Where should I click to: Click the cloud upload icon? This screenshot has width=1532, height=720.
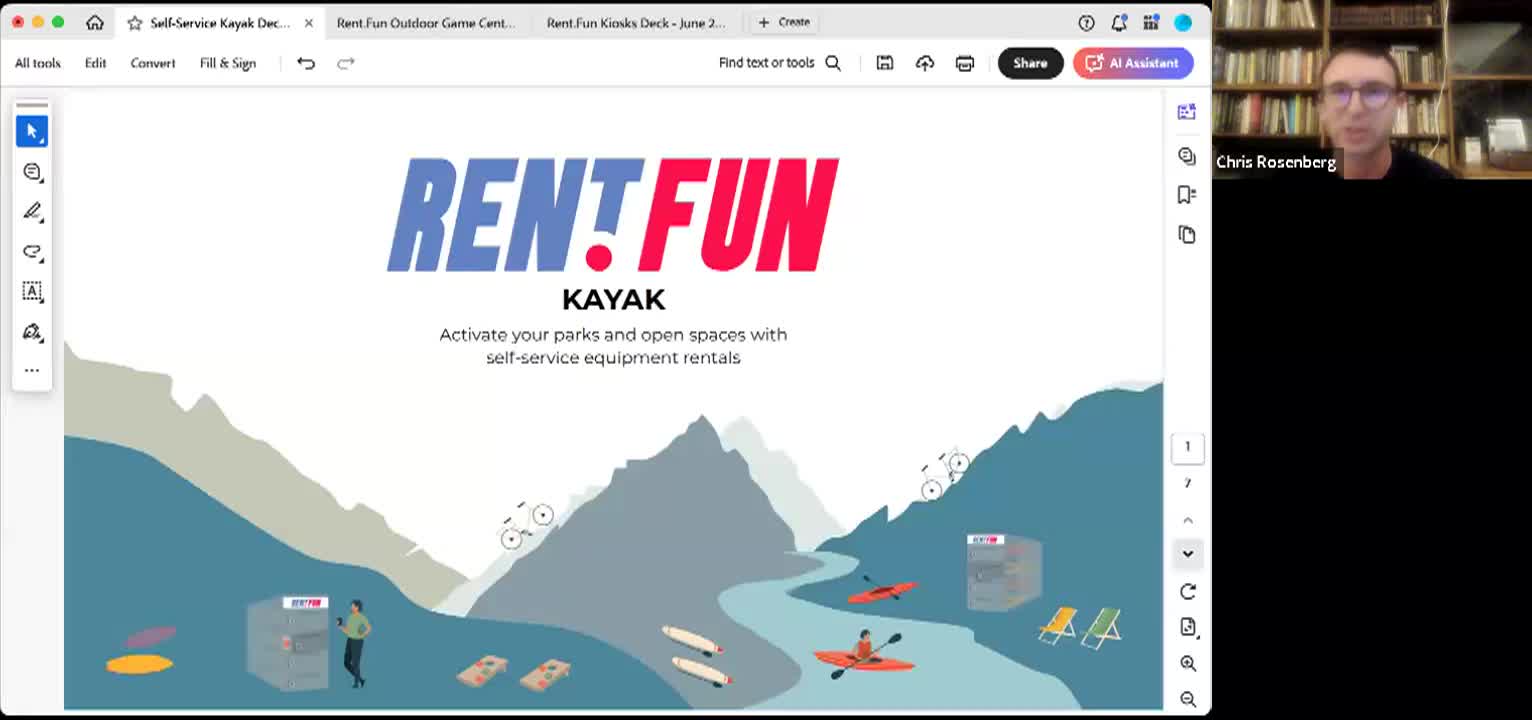click(925, 63)
